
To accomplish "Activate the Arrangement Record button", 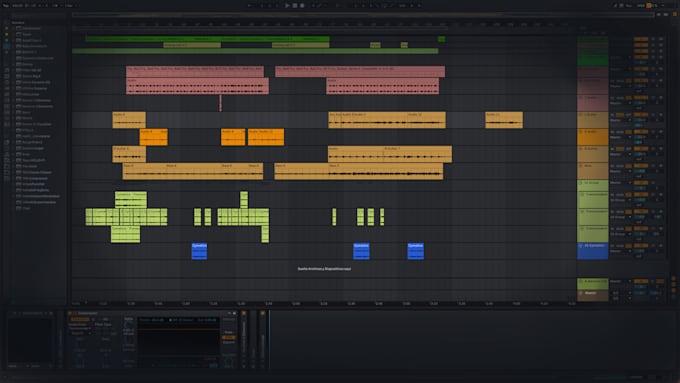I will pyautogui.click(x=302, y=6).
